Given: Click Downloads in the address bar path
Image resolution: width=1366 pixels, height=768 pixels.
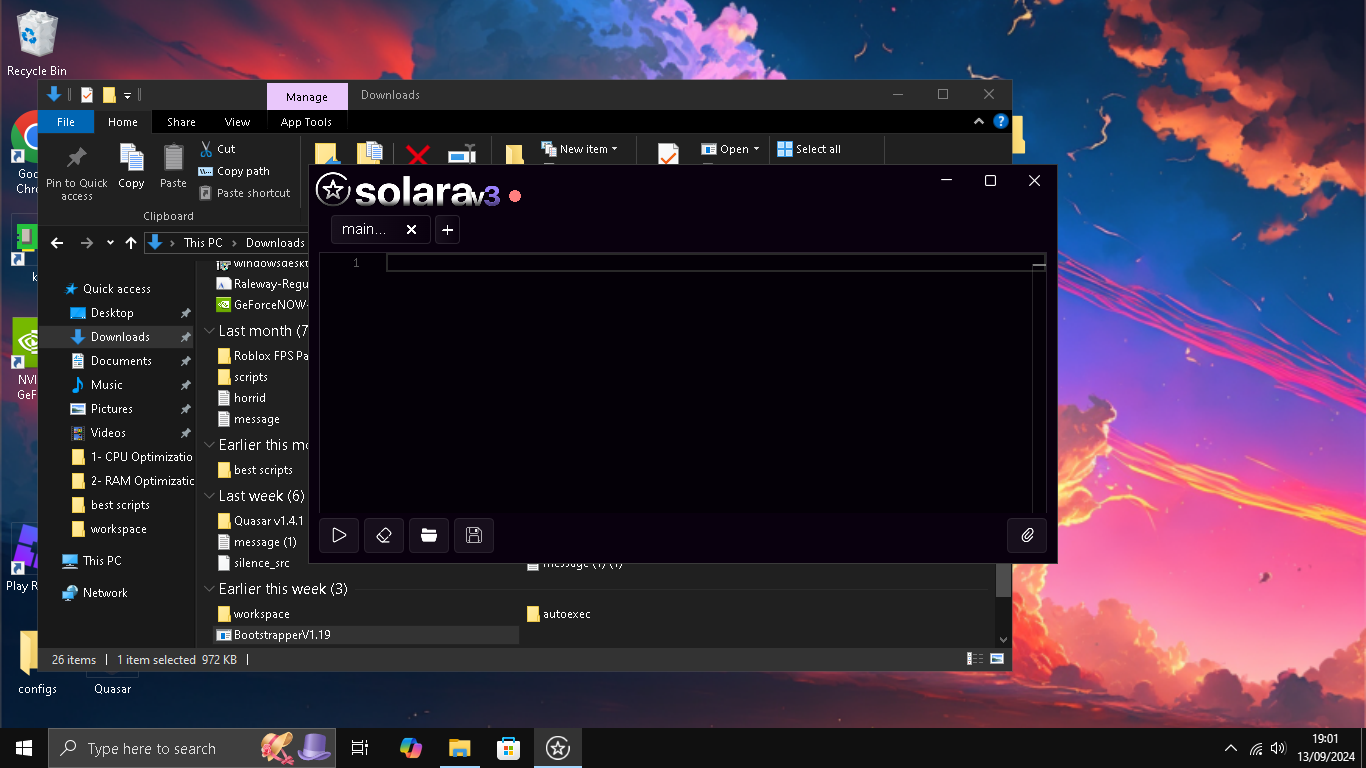Looking at the screenshot, I should point(275,243).
